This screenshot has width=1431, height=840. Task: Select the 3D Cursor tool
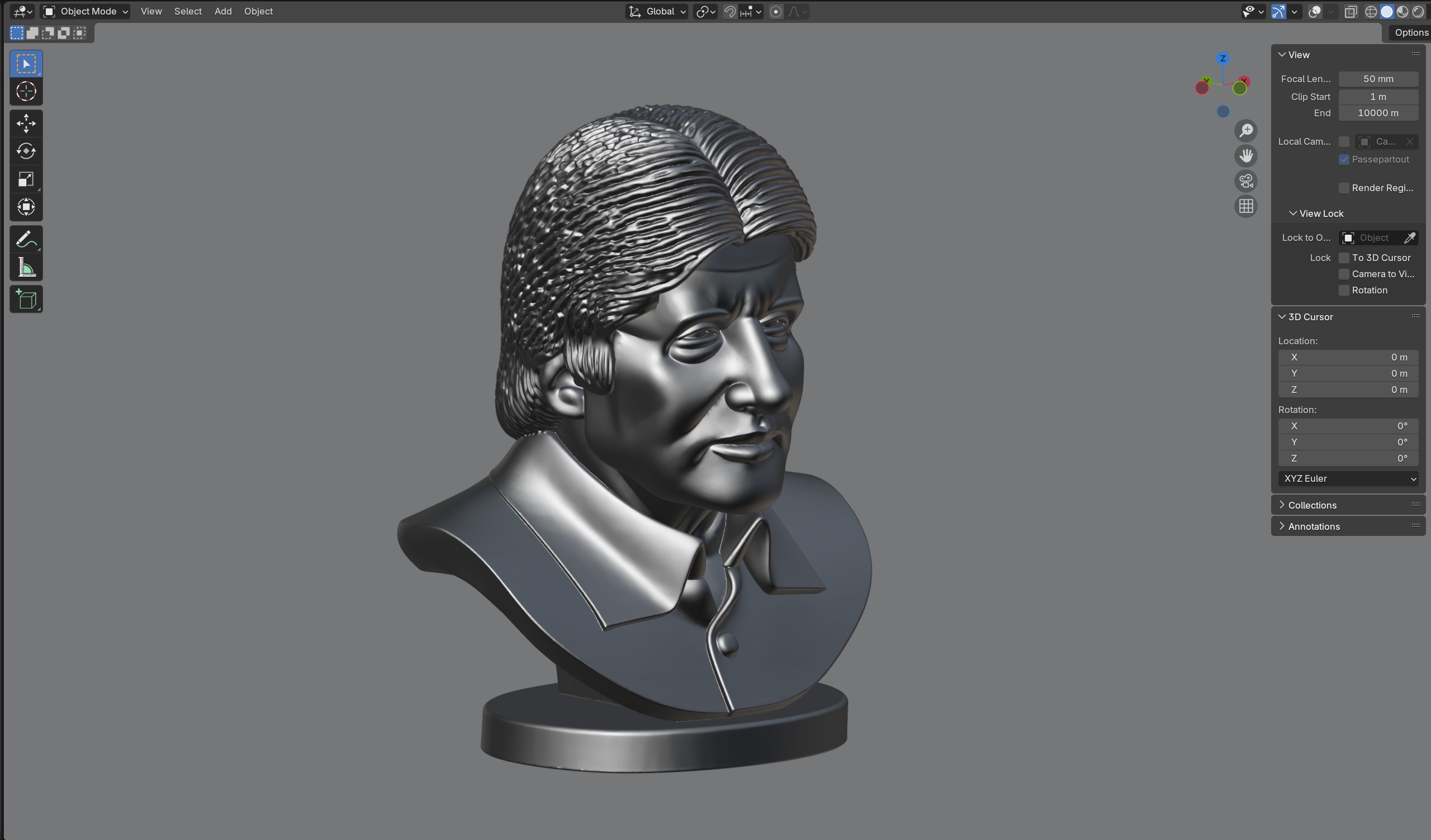pyautogui.click(x=26, y=92)
